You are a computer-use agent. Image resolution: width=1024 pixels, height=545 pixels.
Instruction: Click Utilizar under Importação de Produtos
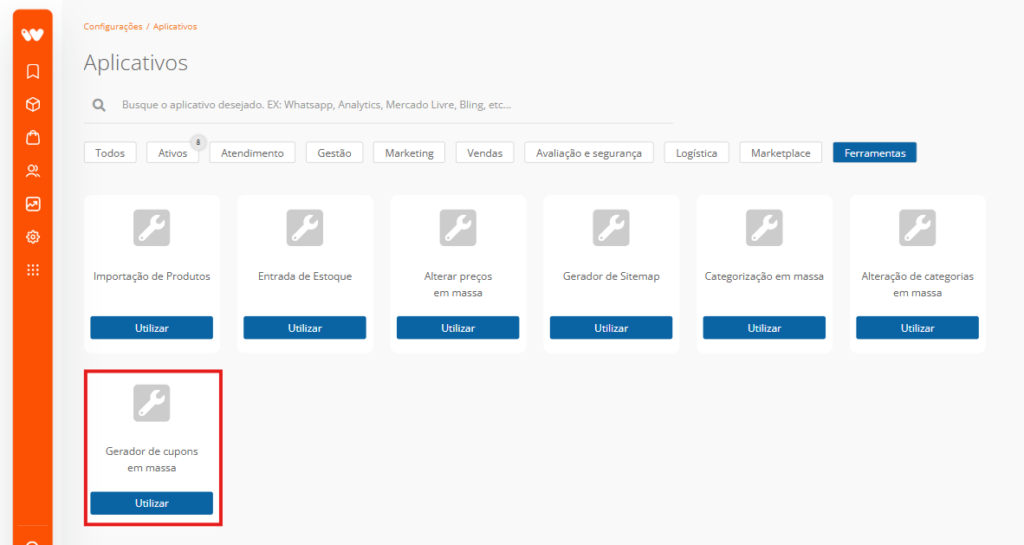pyautogui.click(x=152, y=328)
